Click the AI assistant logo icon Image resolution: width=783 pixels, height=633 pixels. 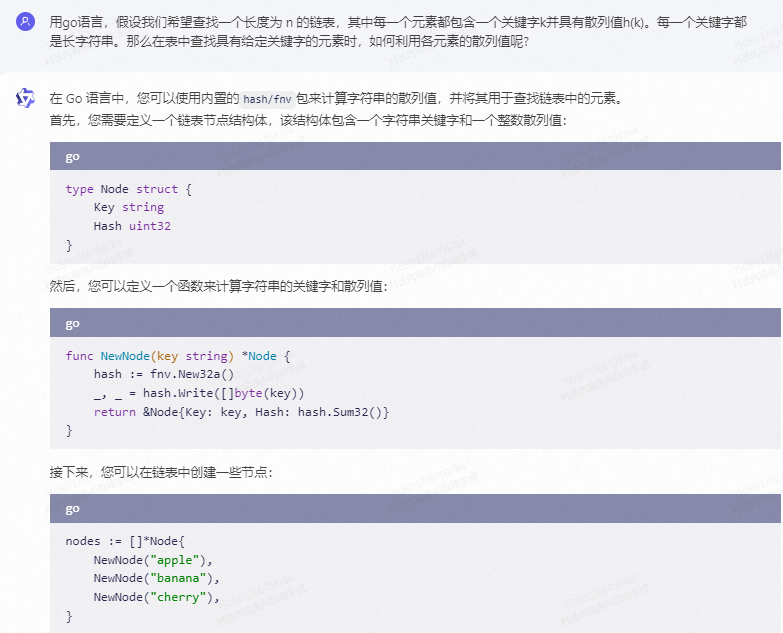(25, 98)
